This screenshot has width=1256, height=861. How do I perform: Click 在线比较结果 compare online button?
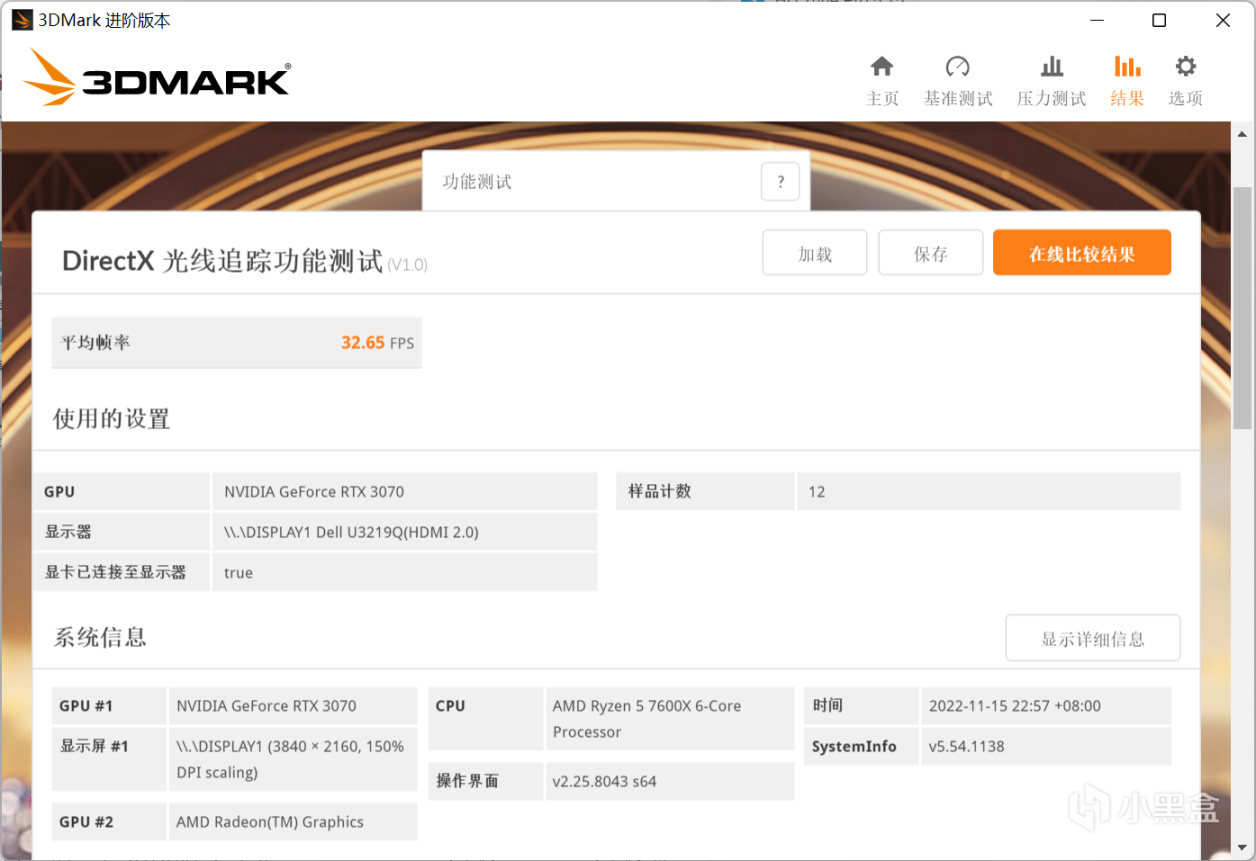click(x=1082, y=254)
